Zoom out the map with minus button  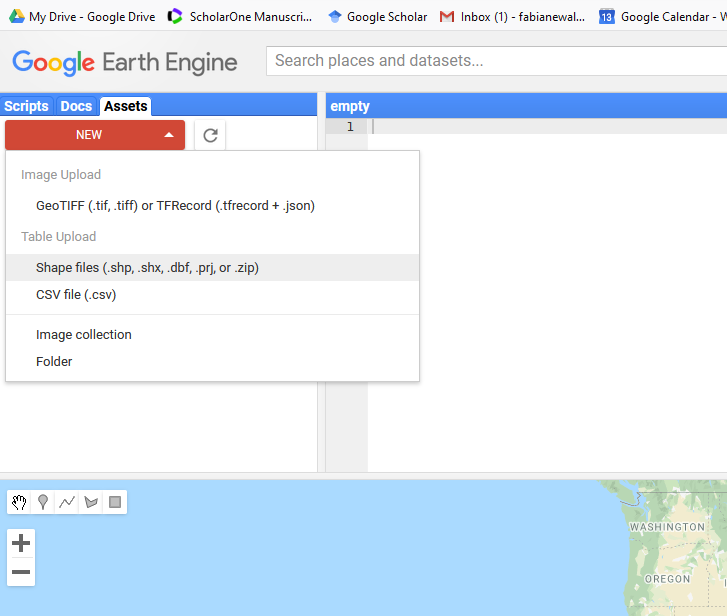[x=21, y=572]
